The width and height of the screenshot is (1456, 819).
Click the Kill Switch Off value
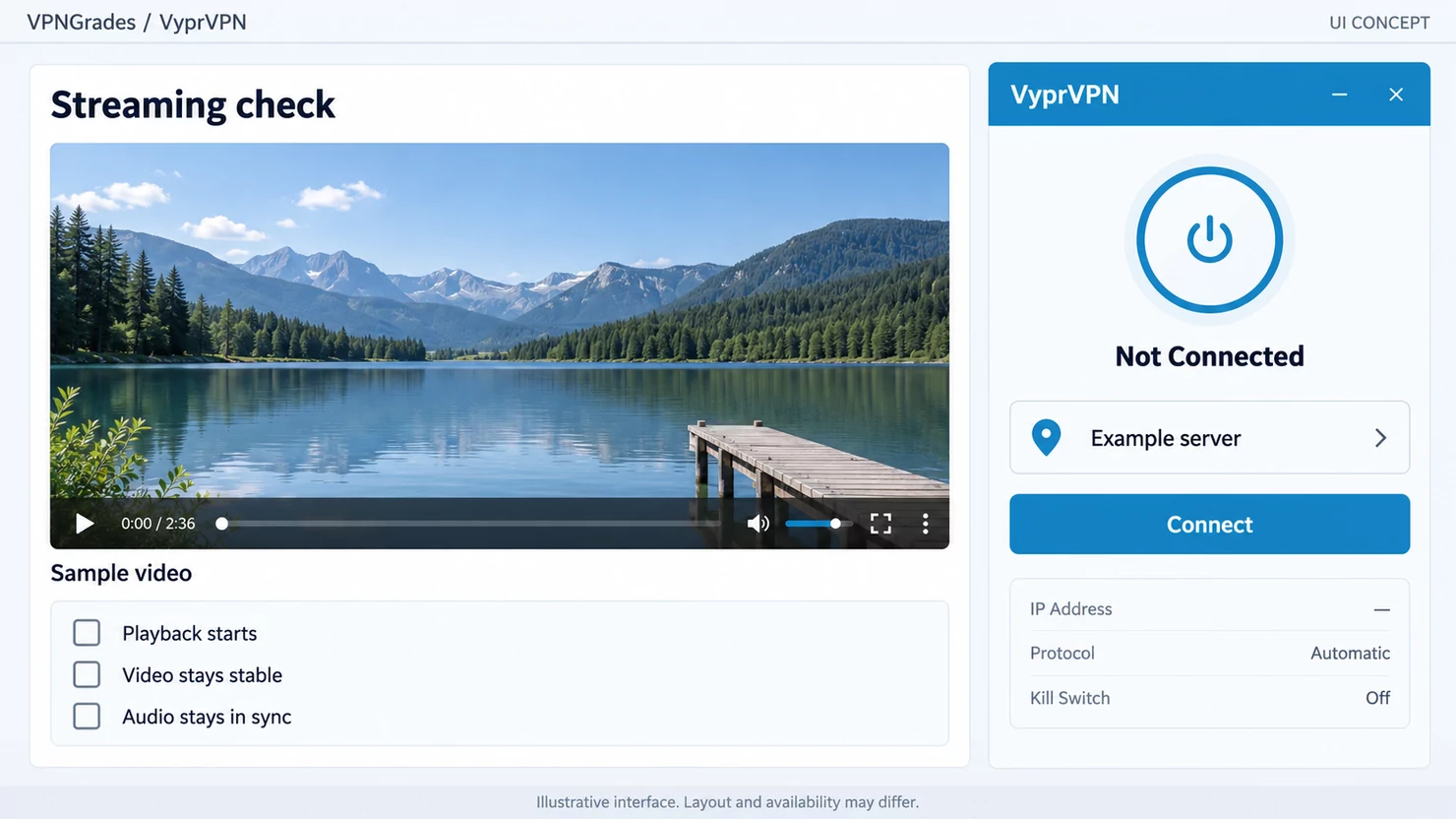(1377, 698)
